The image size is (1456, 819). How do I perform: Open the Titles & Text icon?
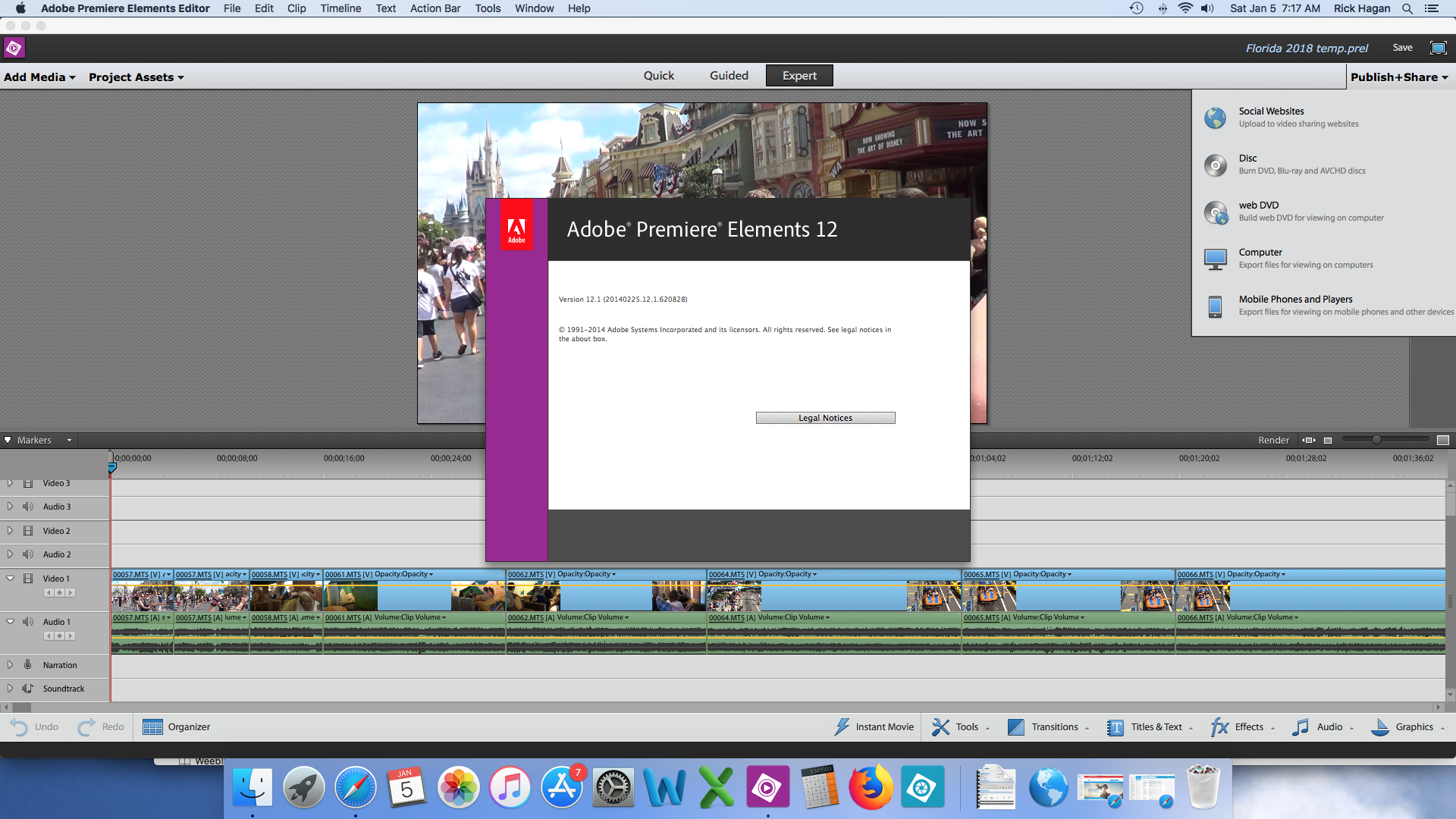(1115, 727)
